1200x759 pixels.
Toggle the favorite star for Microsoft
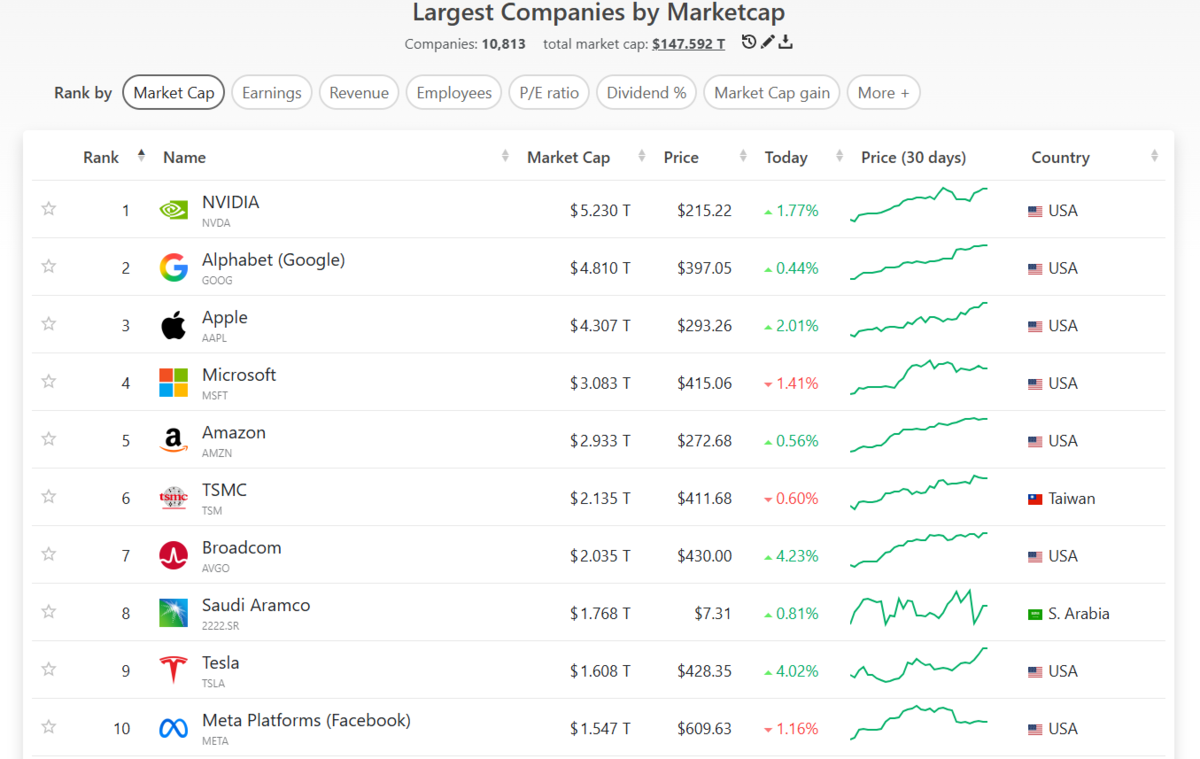point(48,381)
